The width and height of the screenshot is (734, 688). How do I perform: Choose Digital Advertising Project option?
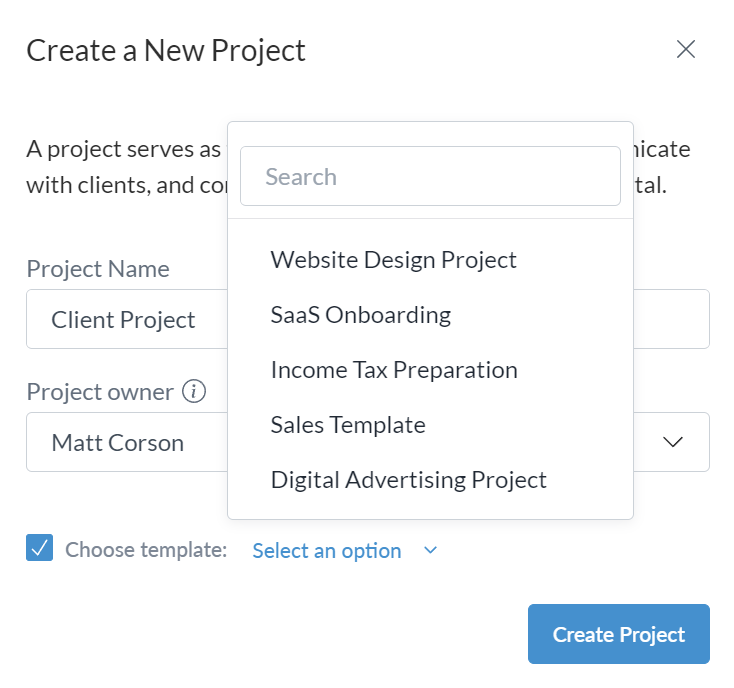(x=408, y=480)
